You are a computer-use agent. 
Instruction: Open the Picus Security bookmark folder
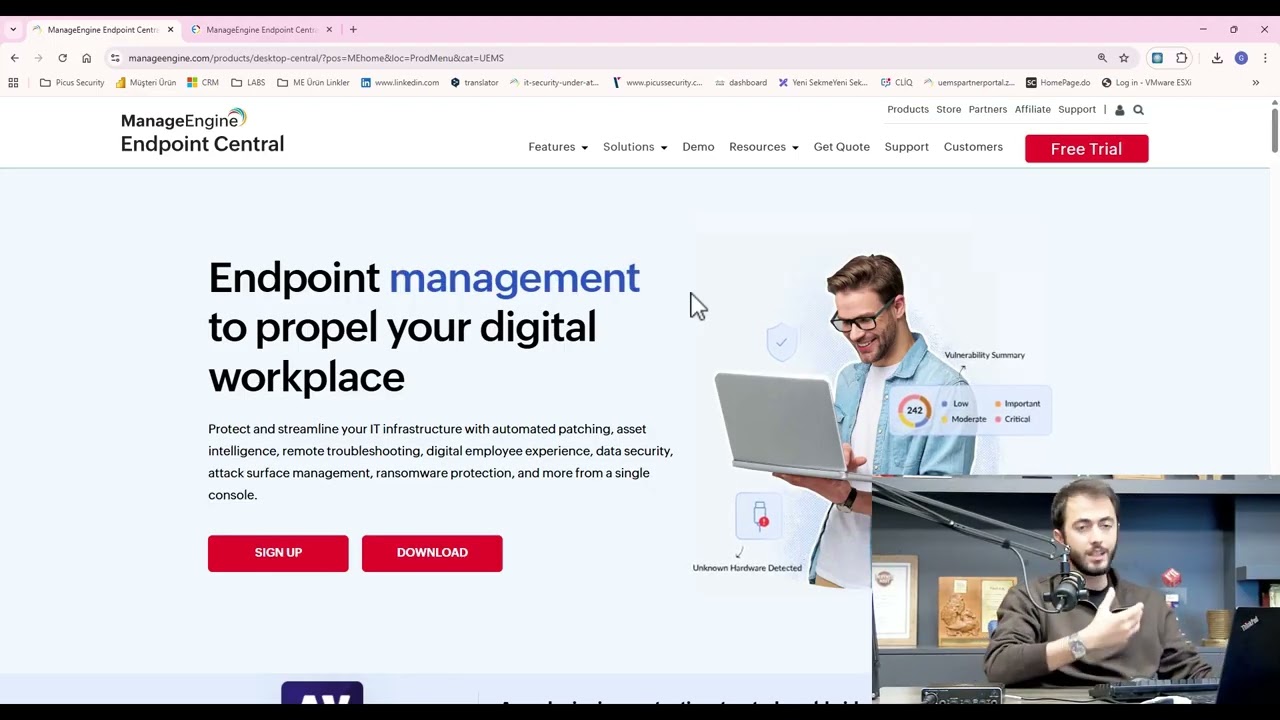72,83
